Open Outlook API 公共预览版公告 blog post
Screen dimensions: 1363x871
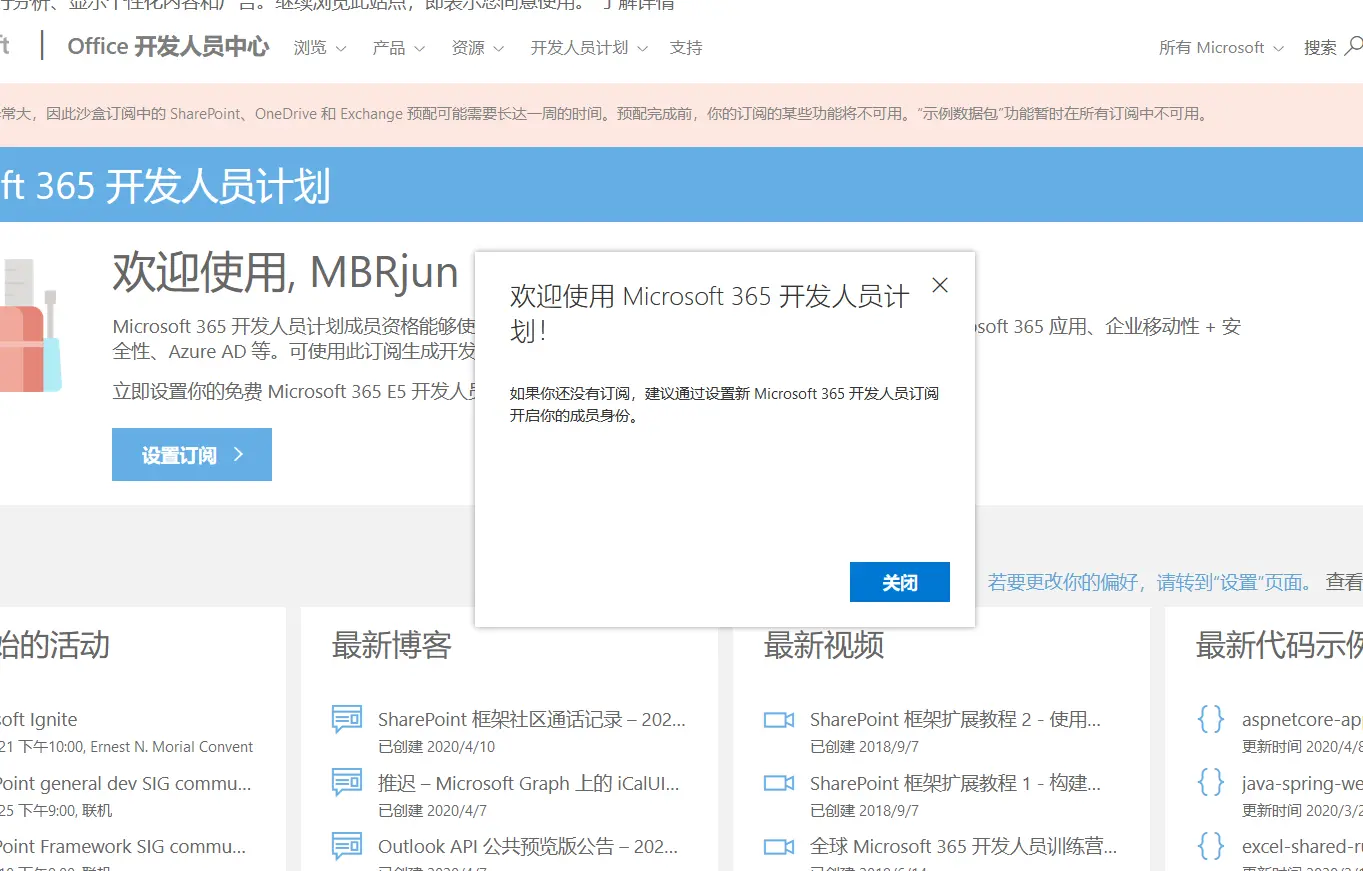tap(529, 846)
